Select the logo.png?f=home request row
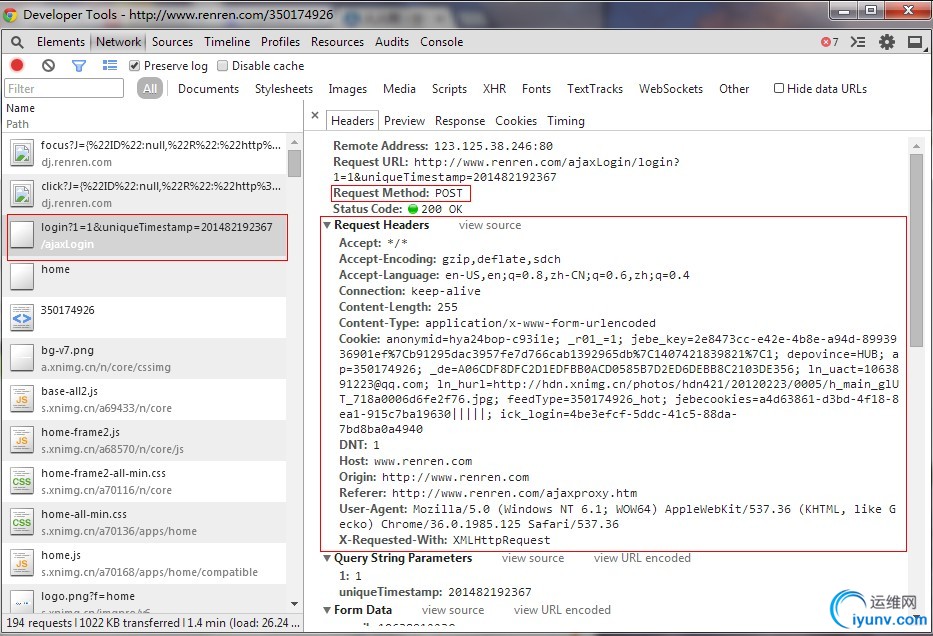Screen dimensions: 933x636 [146, 599]
